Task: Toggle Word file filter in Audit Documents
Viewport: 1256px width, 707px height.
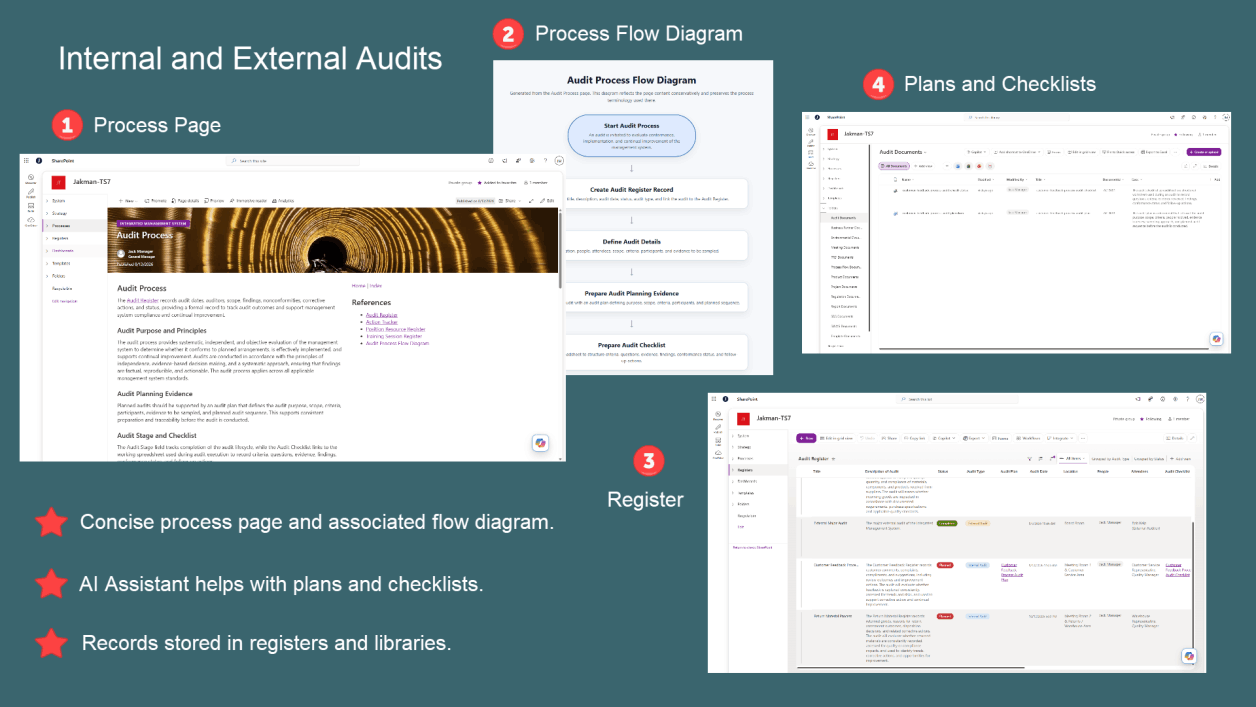Action: coord(958,166)
